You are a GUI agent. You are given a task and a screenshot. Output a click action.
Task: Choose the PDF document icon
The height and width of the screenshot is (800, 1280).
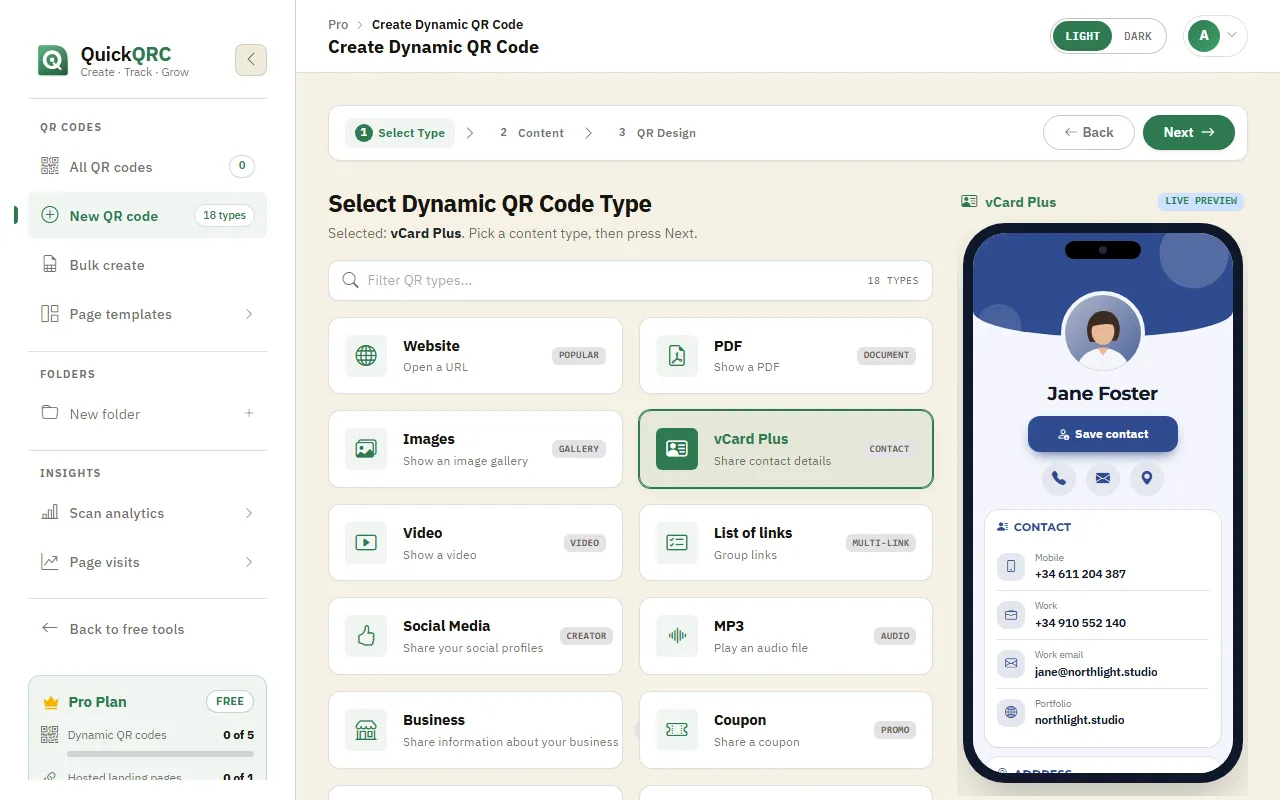click(x=677, y=356)
